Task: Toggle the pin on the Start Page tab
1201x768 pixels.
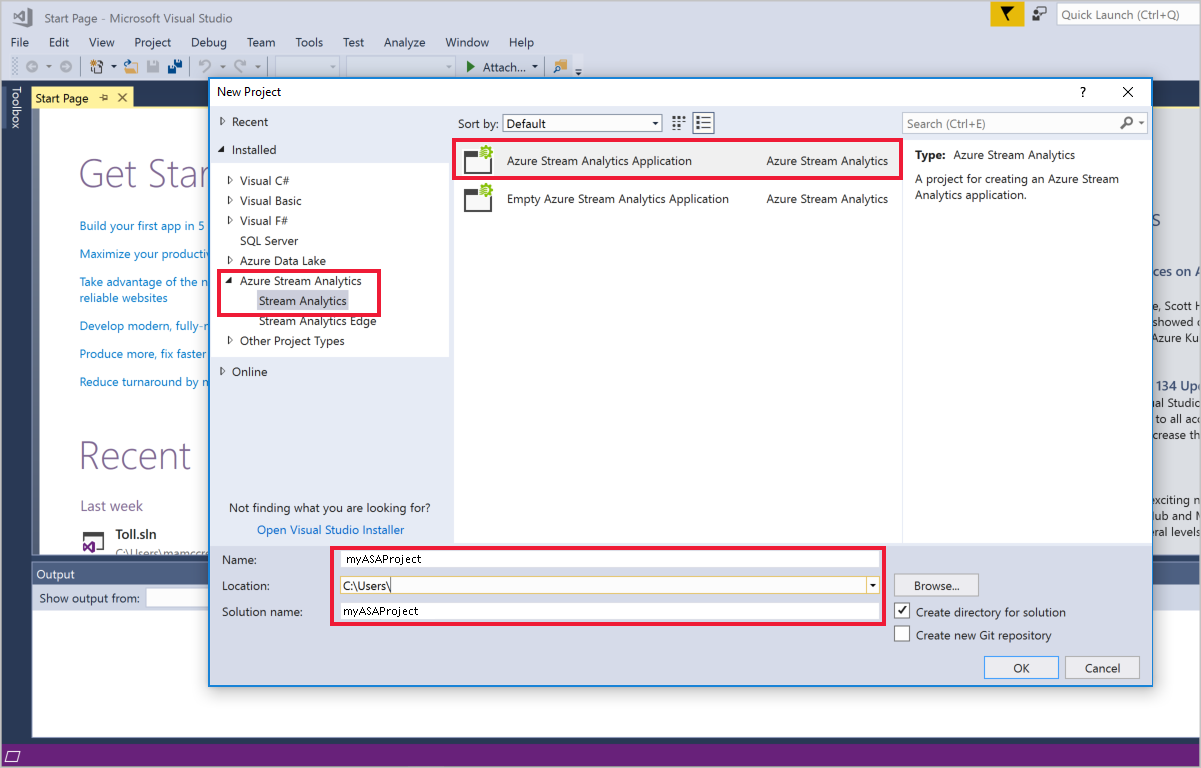Action: point(104,97)
